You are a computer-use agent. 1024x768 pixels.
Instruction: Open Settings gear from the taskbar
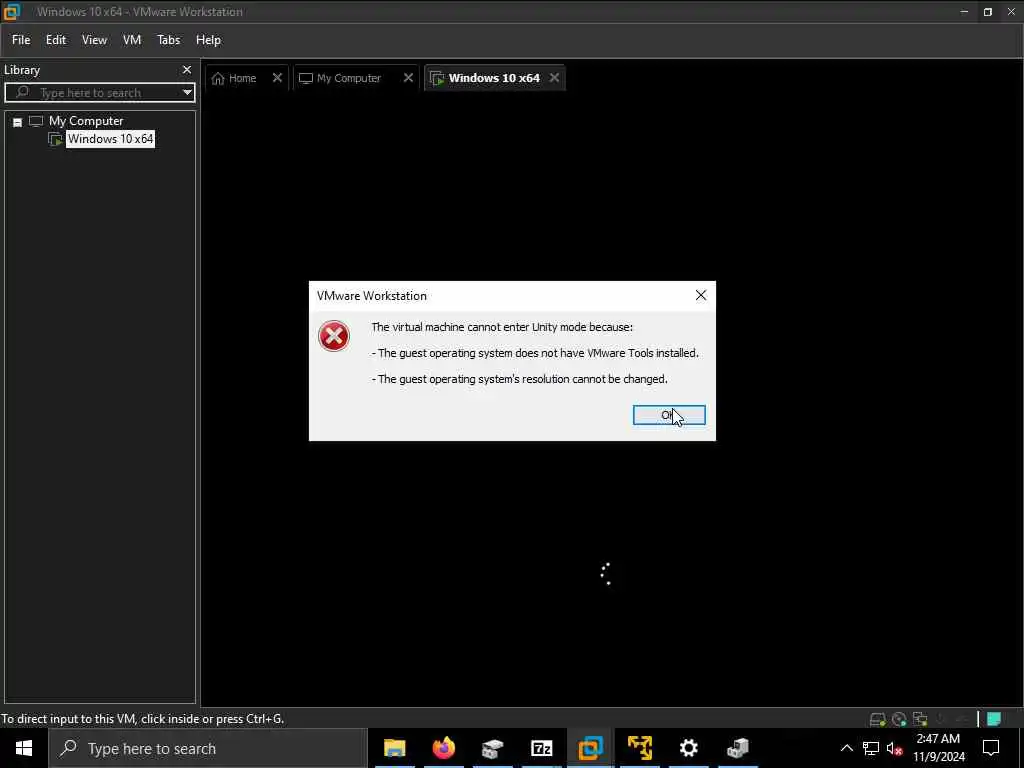tap(688, 748)
